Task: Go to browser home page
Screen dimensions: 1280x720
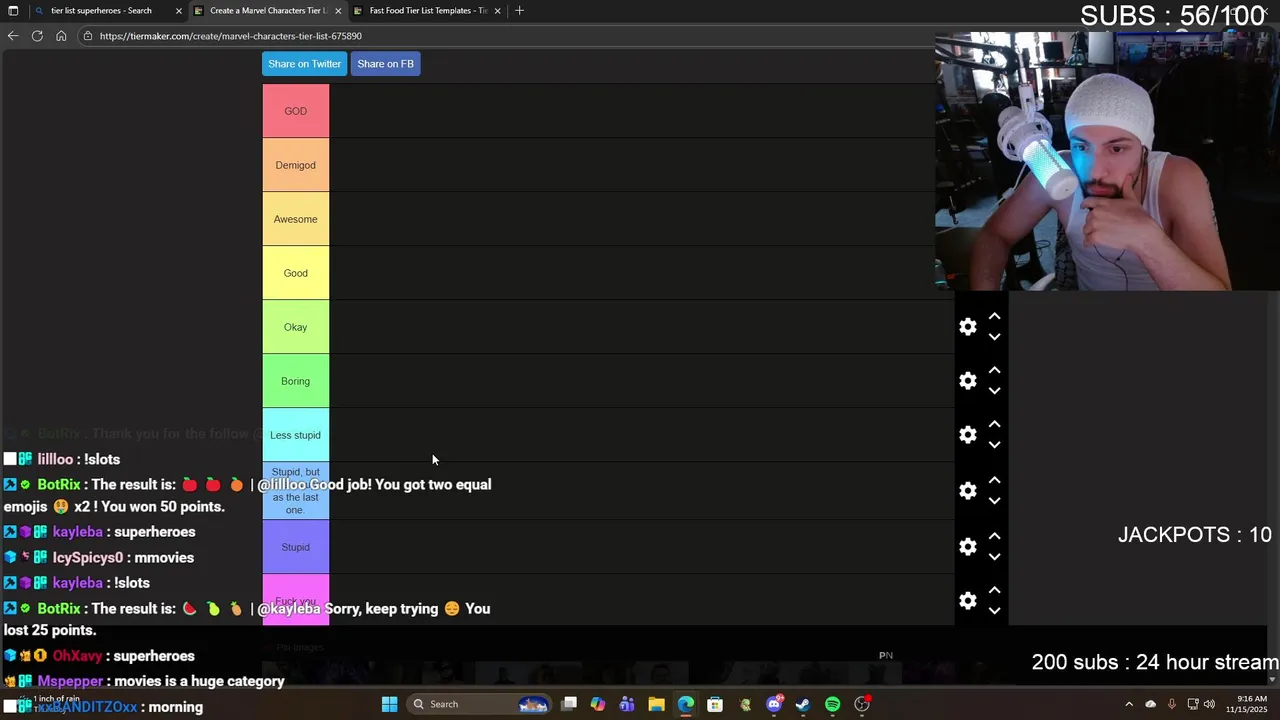Action: coord(61,36)
